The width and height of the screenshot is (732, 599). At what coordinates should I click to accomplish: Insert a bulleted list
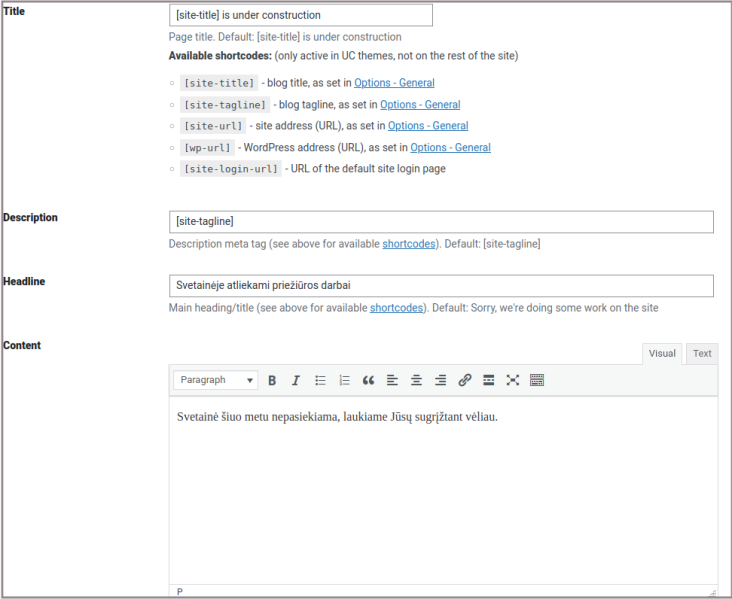(320, 381)
